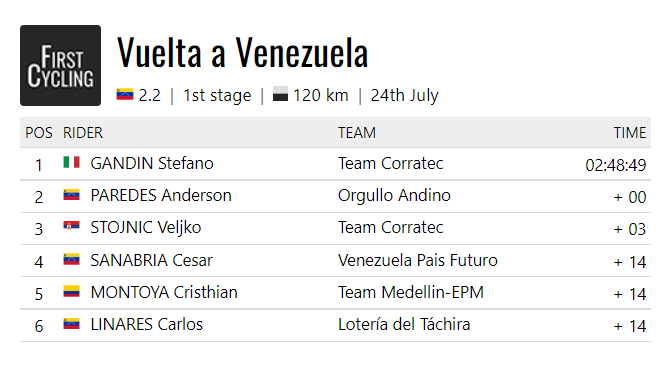This screenshot has height=373, width=667.
Task: Click the Venezuela flag beside 2.2
Action: tap(125, 94)
